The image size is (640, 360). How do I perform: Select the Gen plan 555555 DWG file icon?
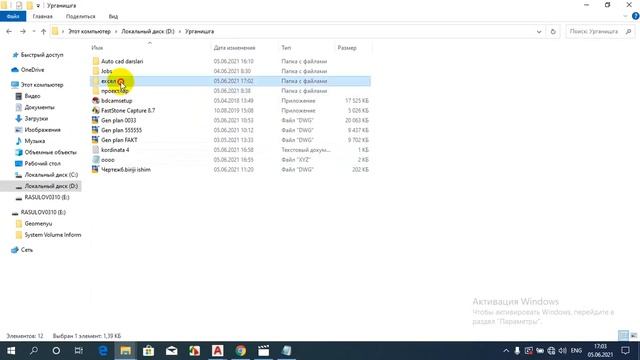[x=96, y=130]
